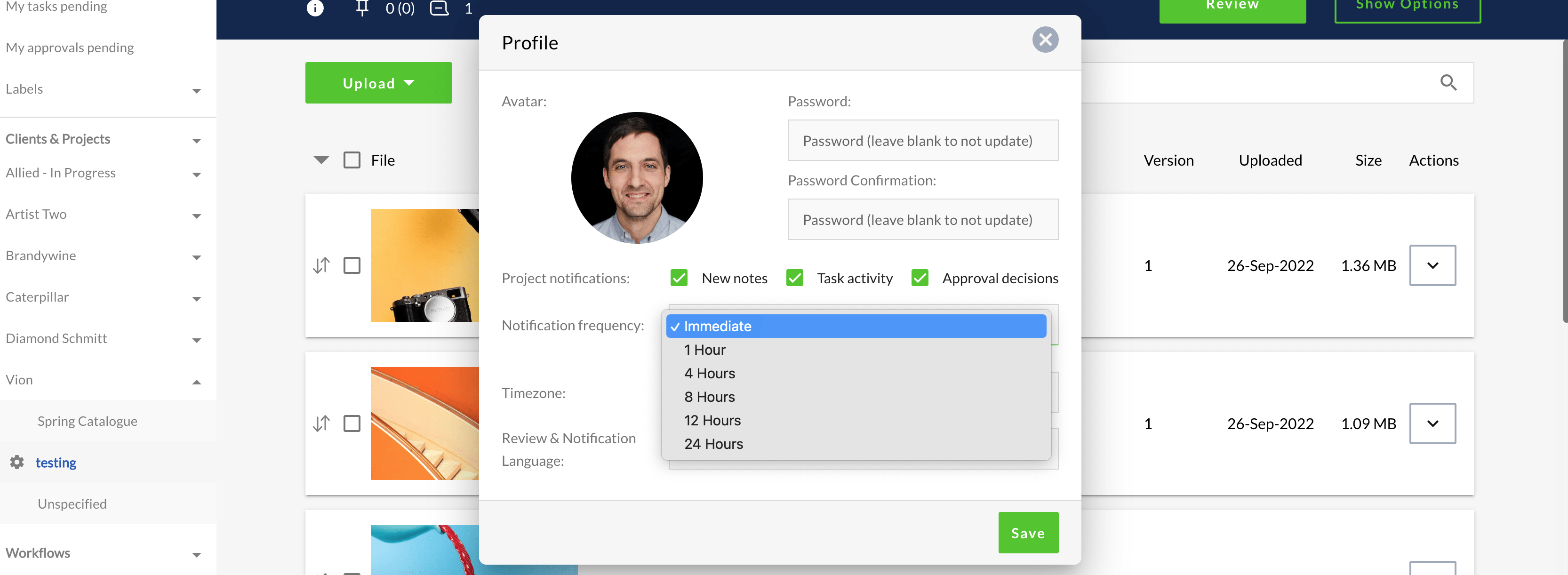Click reorder arrows on the camera file row

[x=321, y=265]
